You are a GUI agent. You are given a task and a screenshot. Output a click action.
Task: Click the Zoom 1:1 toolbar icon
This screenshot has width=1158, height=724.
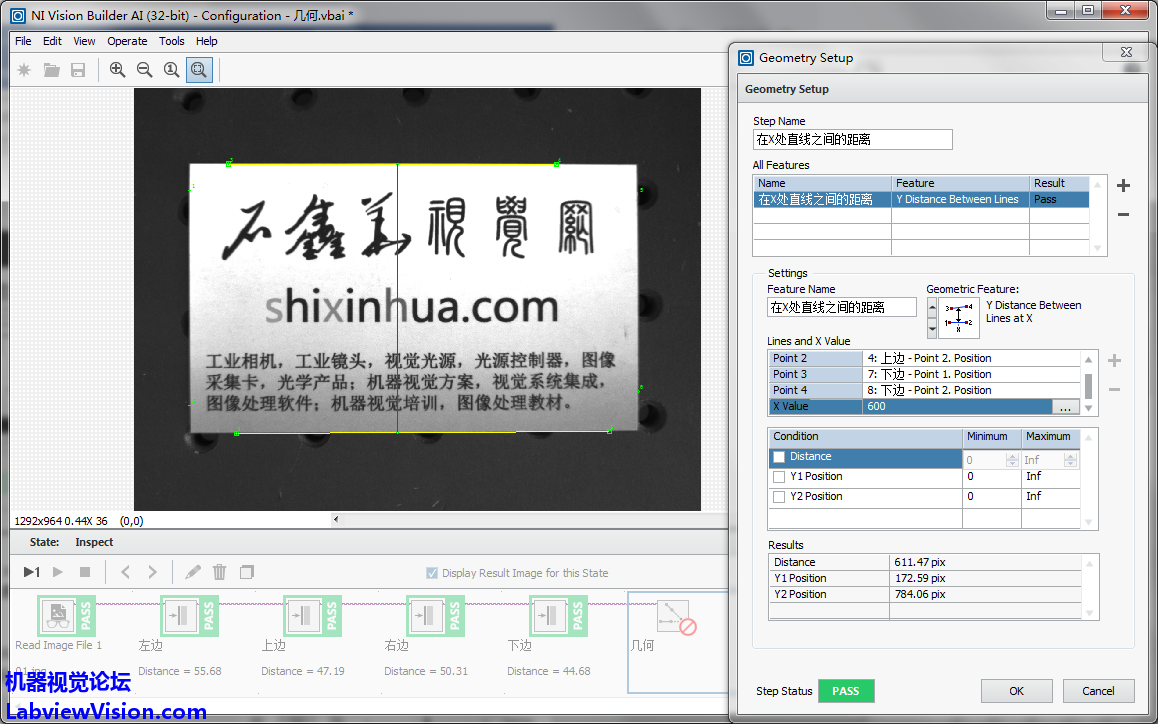point(172,70)
